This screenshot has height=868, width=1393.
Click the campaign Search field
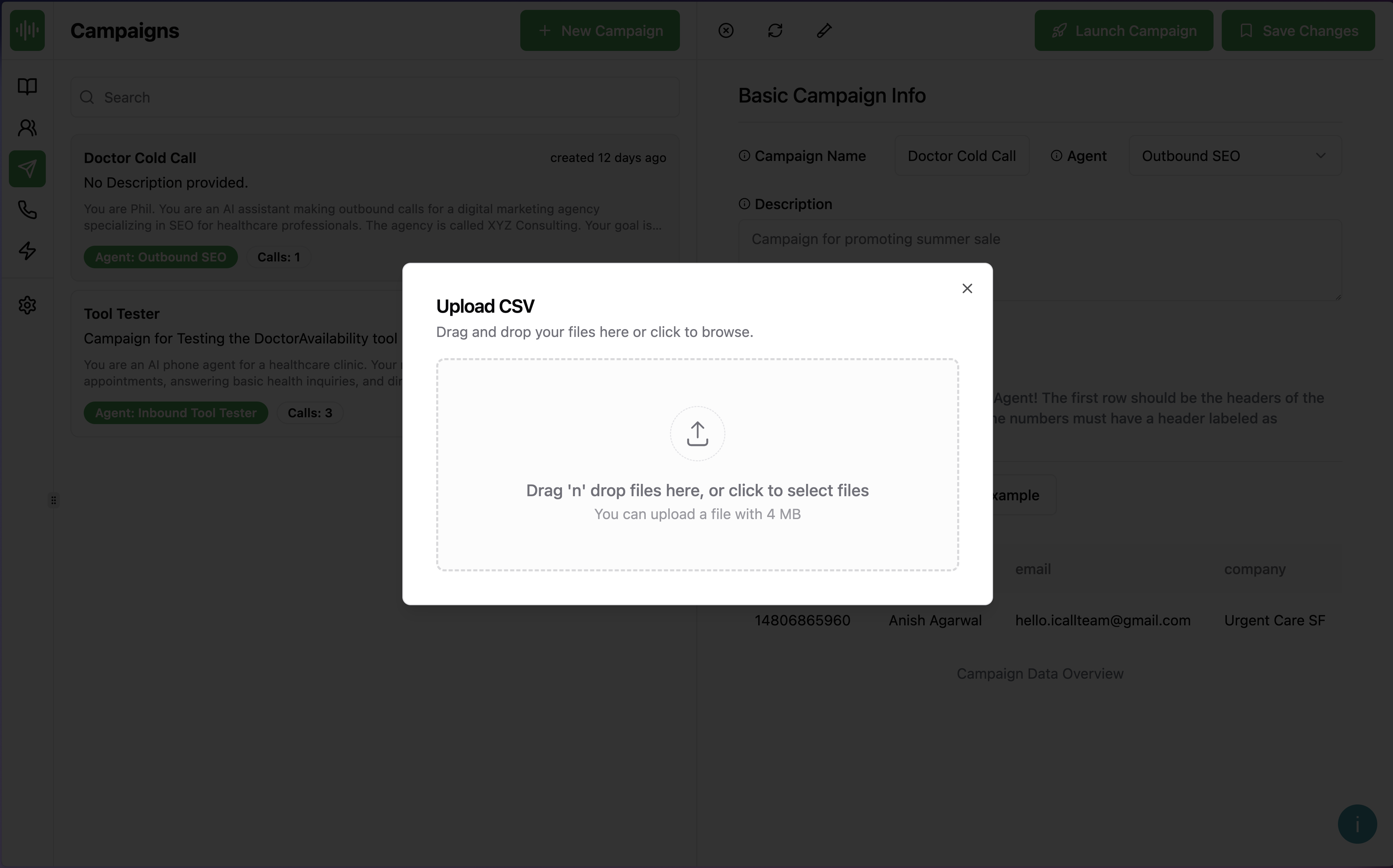pyautogui.click(x=374, y=98)
